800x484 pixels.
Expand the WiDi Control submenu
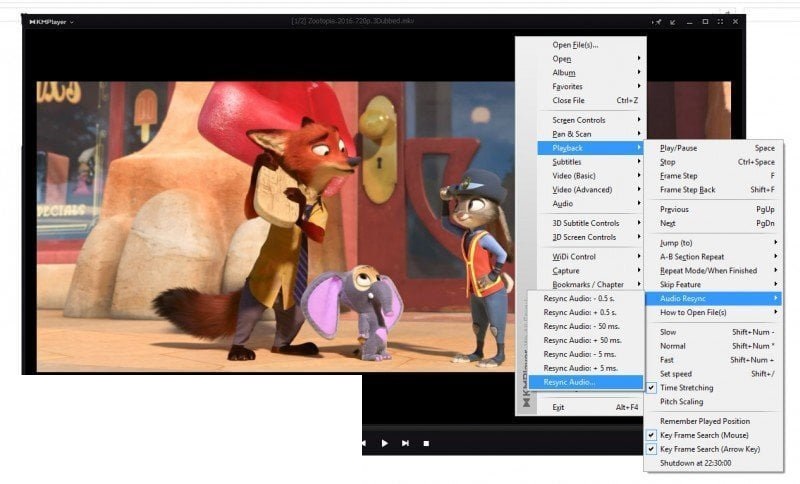coord(591,257)
